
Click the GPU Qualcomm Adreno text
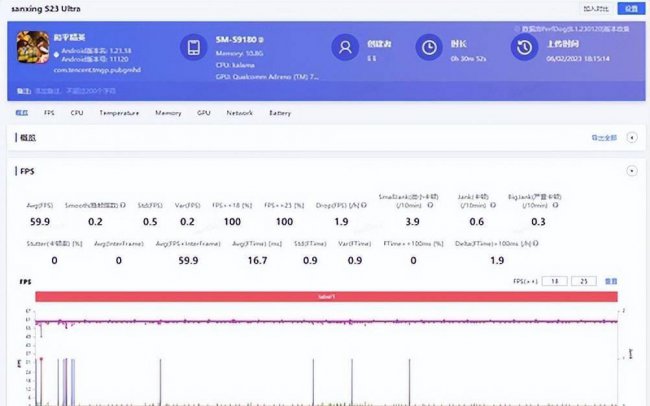267,77
